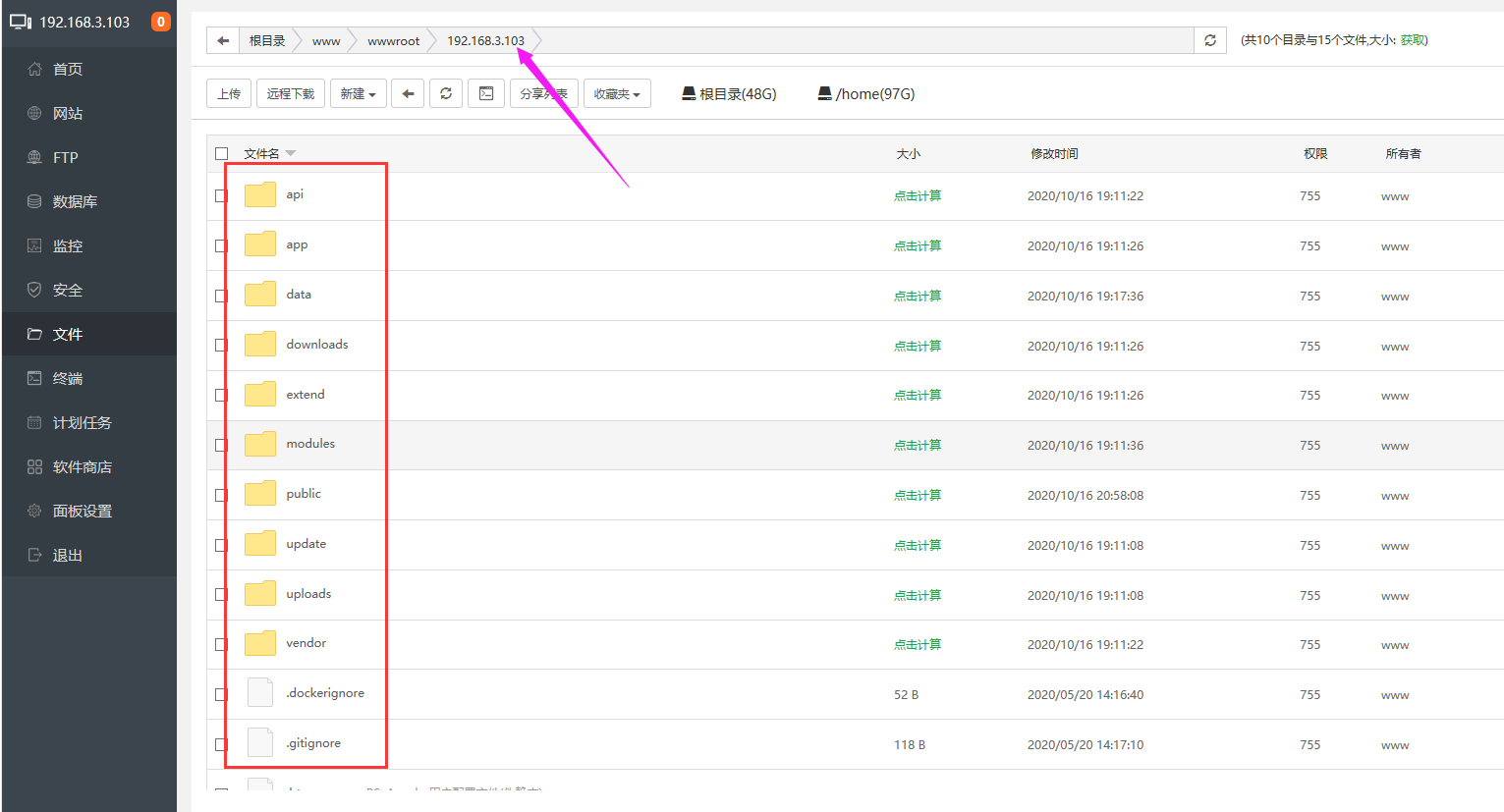Navigate to wwwroot breadcrumb
The height and width of the screenshot is (812, 1504).
[x=393, y=41]
